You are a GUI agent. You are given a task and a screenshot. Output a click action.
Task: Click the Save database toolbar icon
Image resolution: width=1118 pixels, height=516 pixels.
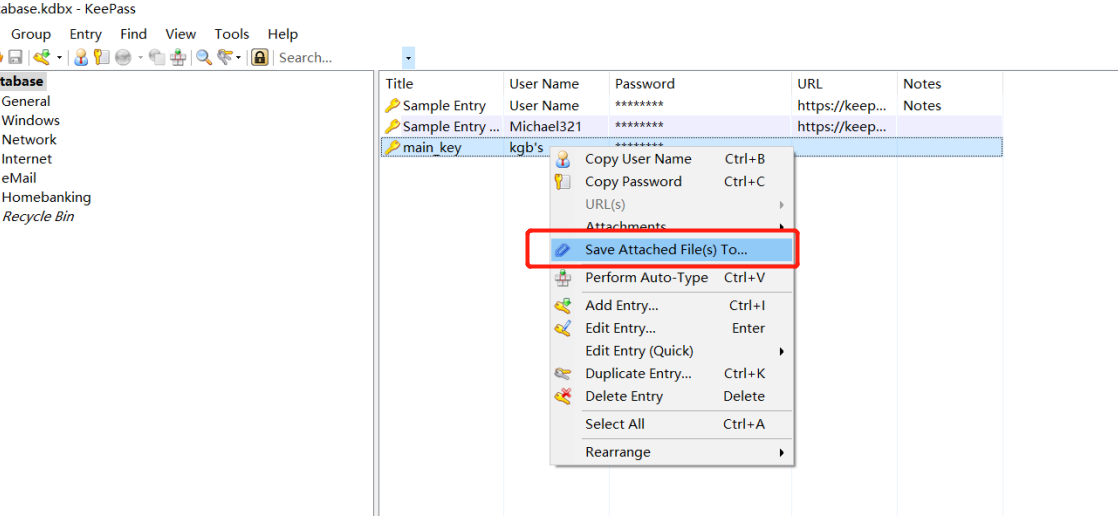[15, 57]
